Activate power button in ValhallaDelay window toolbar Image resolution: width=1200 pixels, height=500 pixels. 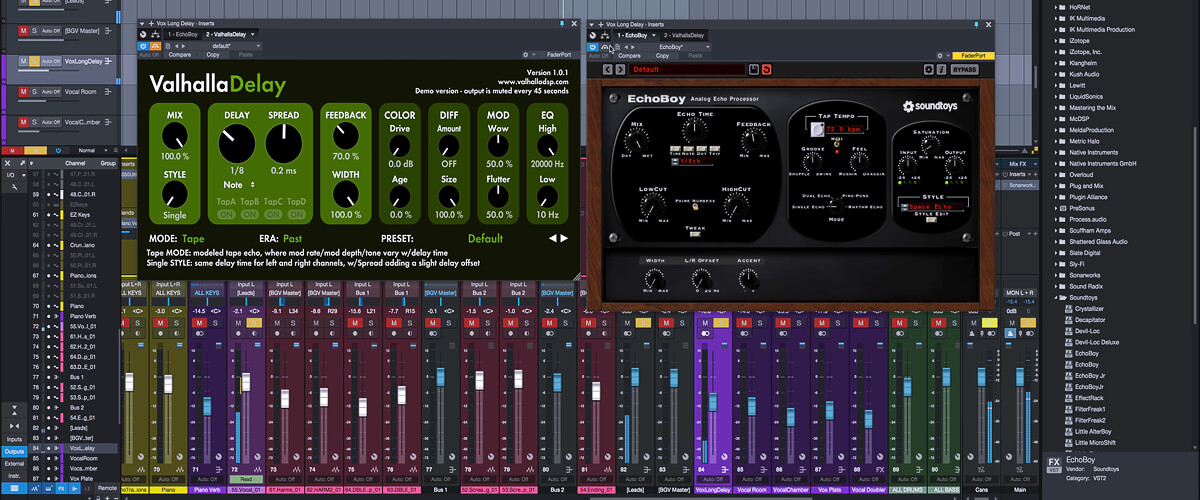click(x=143, y=46)
